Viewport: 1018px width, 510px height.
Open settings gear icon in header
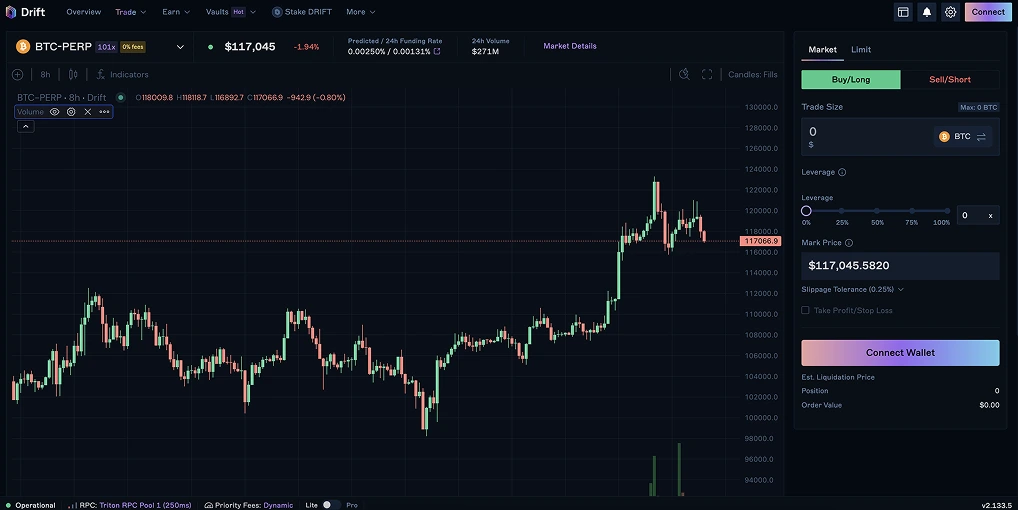click(950, 12)
